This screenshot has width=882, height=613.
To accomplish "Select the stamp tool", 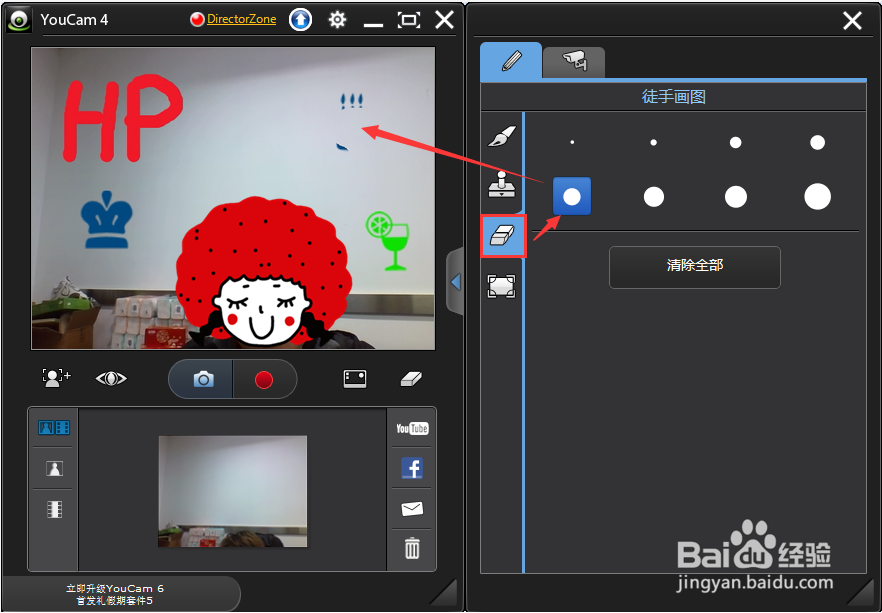I will (502, 184).
